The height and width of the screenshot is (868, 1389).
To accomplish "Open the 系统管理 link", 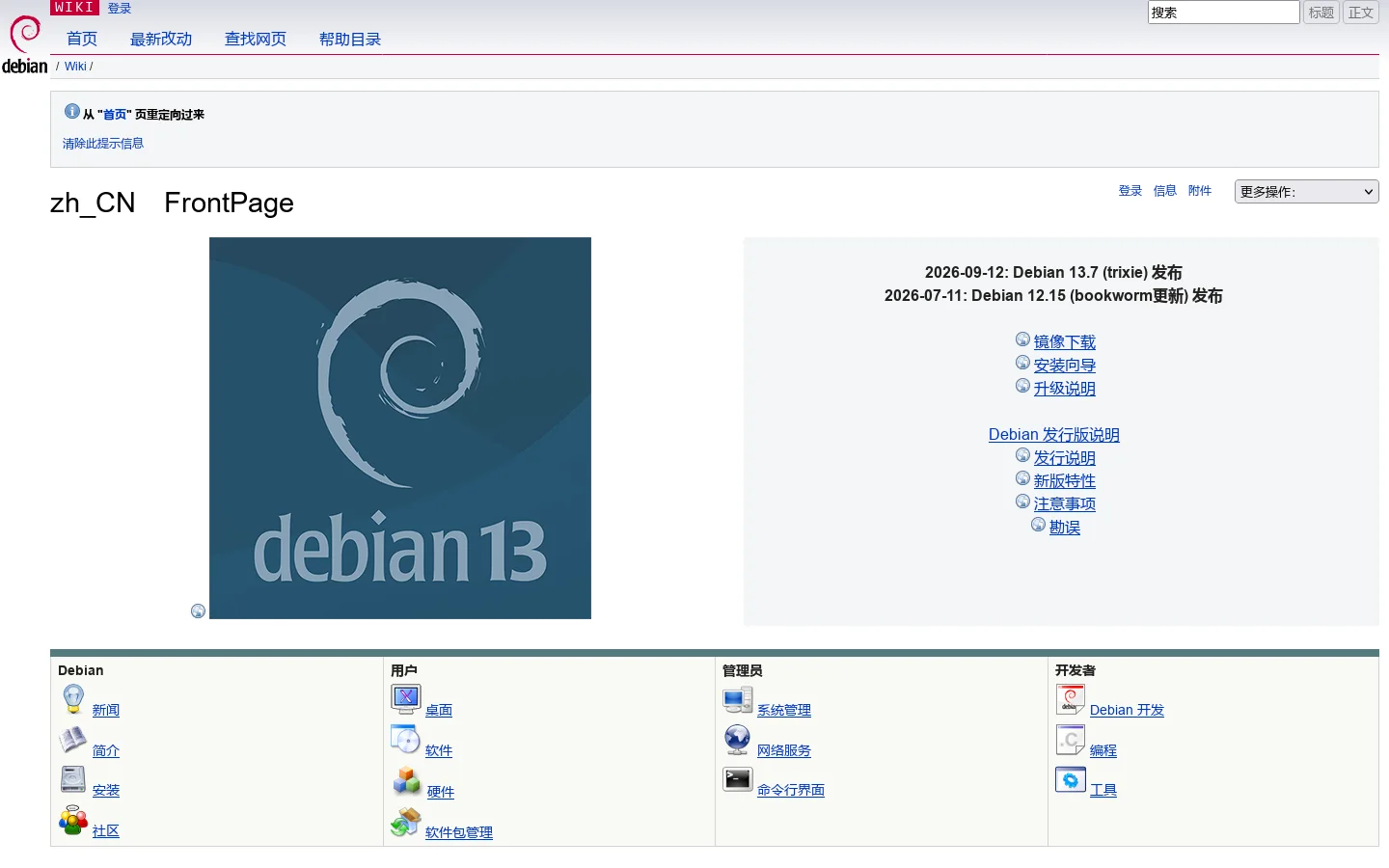I will pyautogui.click(x=784, y=710).
